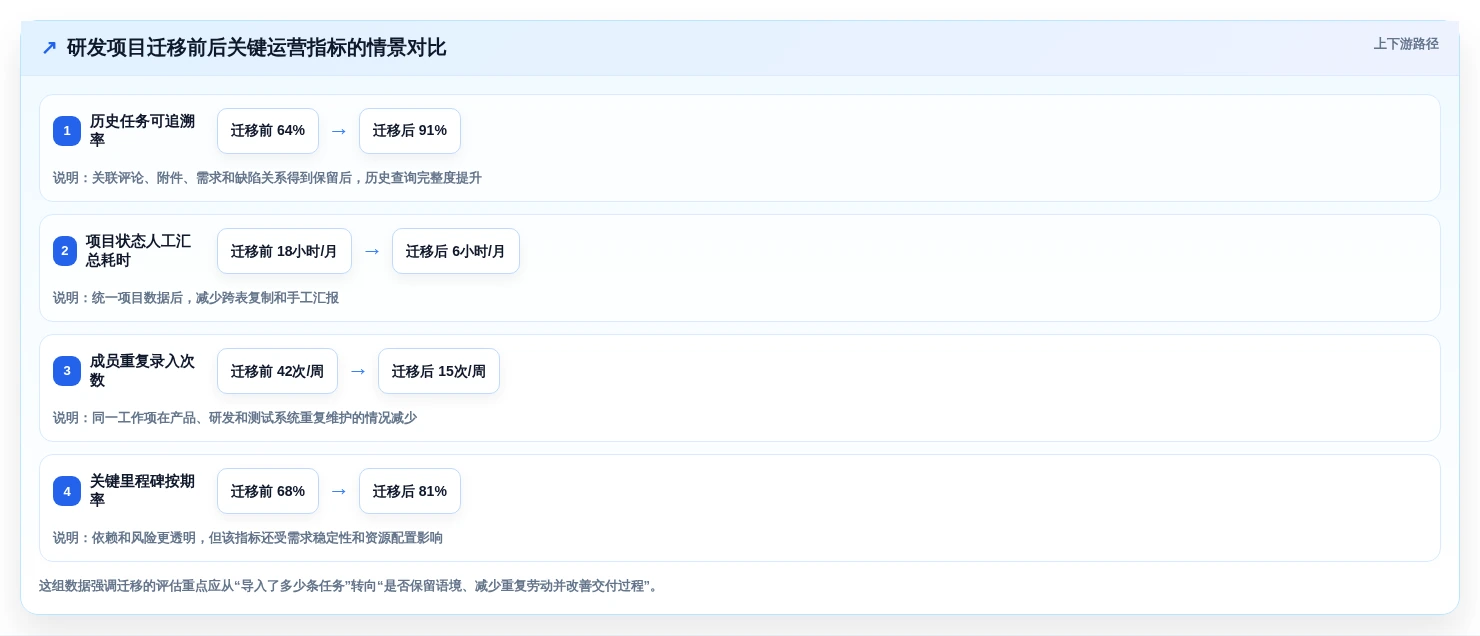Click the arrow between 18小时/月 and 6小时/月
1480x636 pixels.
[372, 251]
